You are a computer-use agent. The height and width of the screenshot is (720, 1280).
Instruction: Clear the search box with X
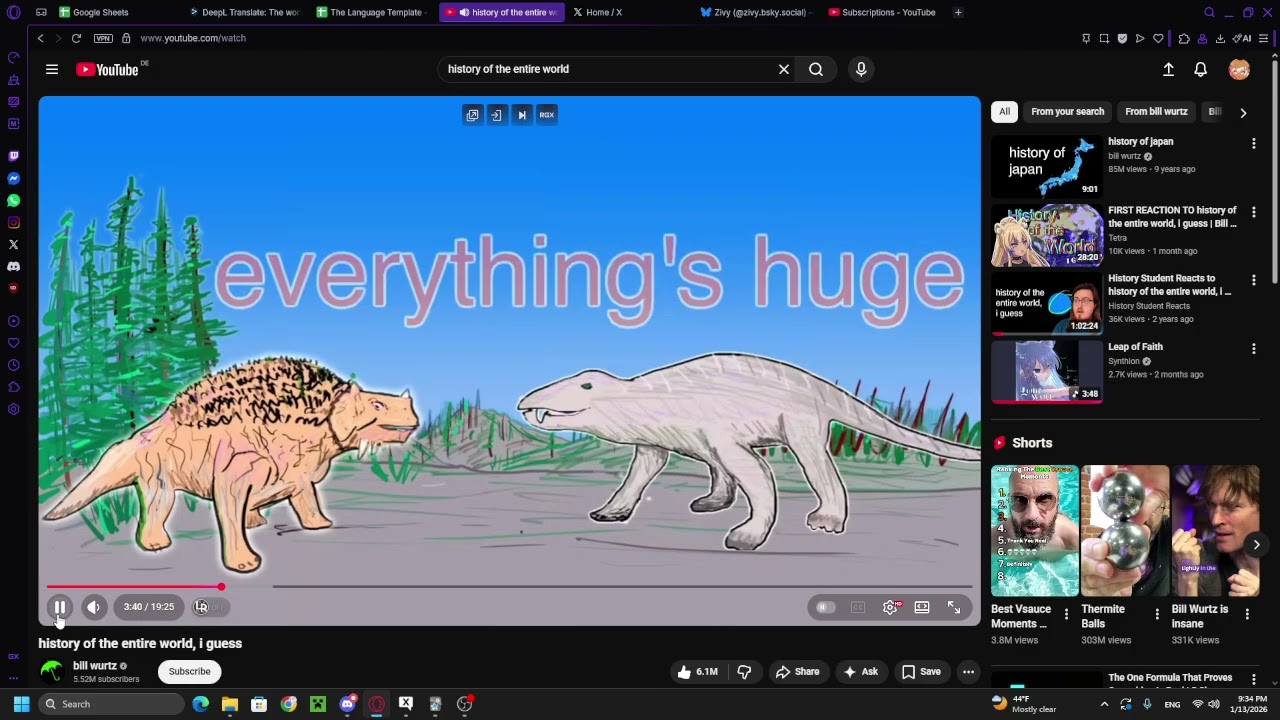(784, 69)
